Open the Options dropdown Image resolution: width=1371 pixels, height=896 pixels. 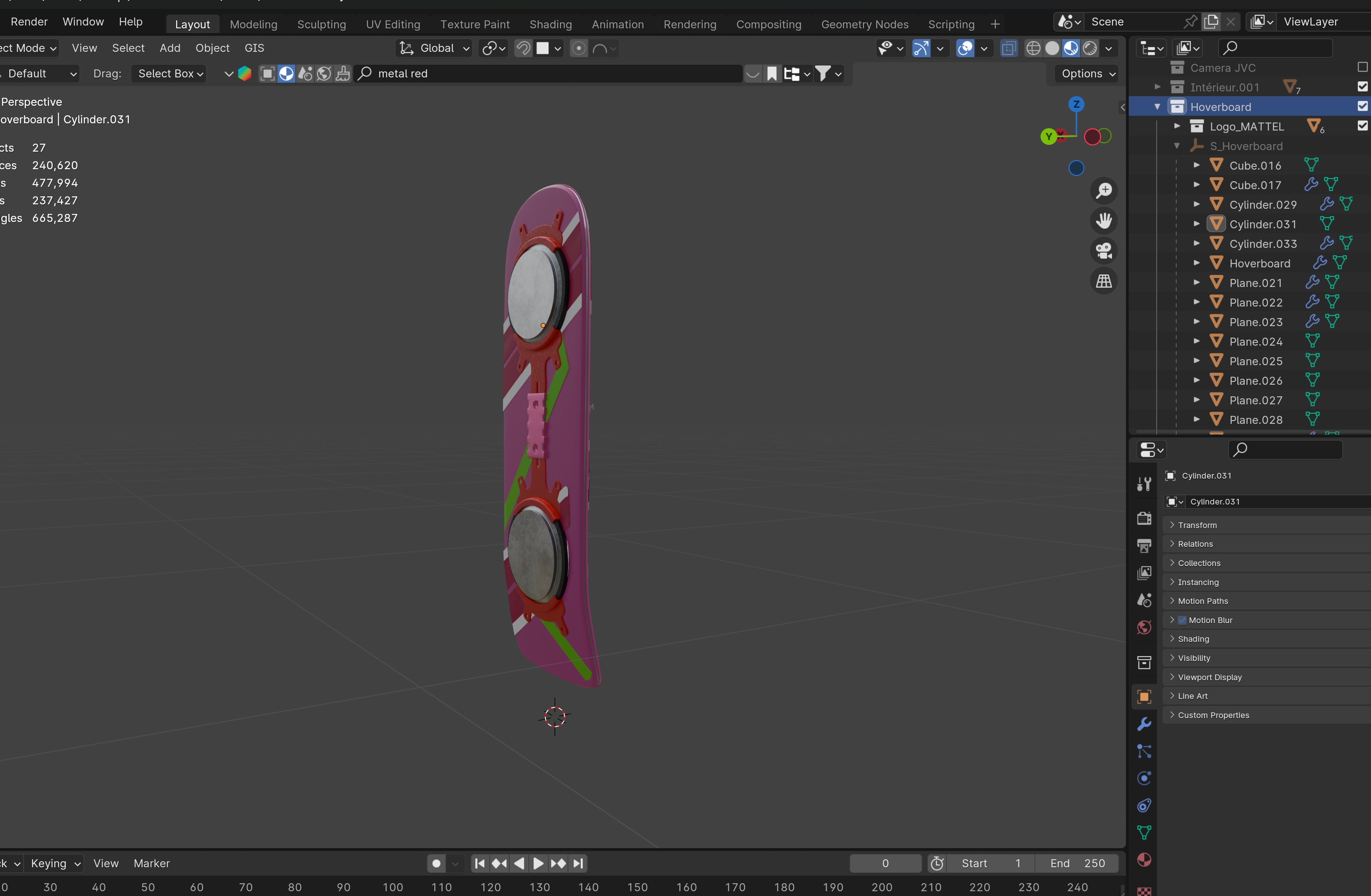1088,74
